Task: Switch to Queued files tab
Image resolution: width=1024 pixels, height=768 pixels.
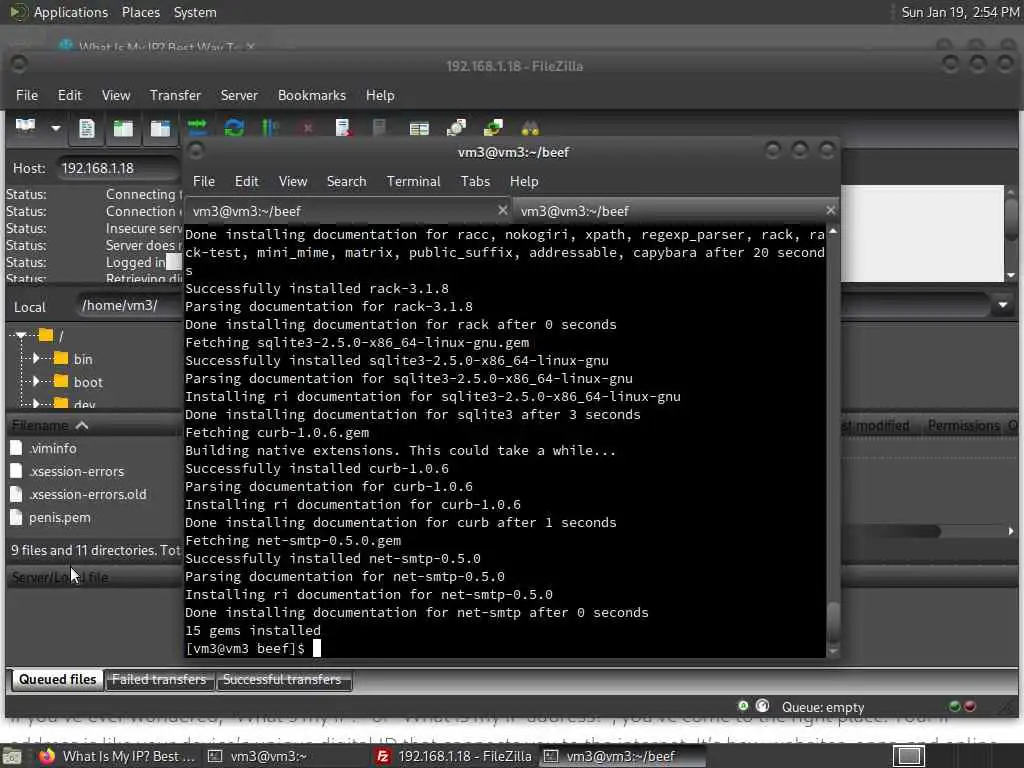Action: (x=57, y=680)
